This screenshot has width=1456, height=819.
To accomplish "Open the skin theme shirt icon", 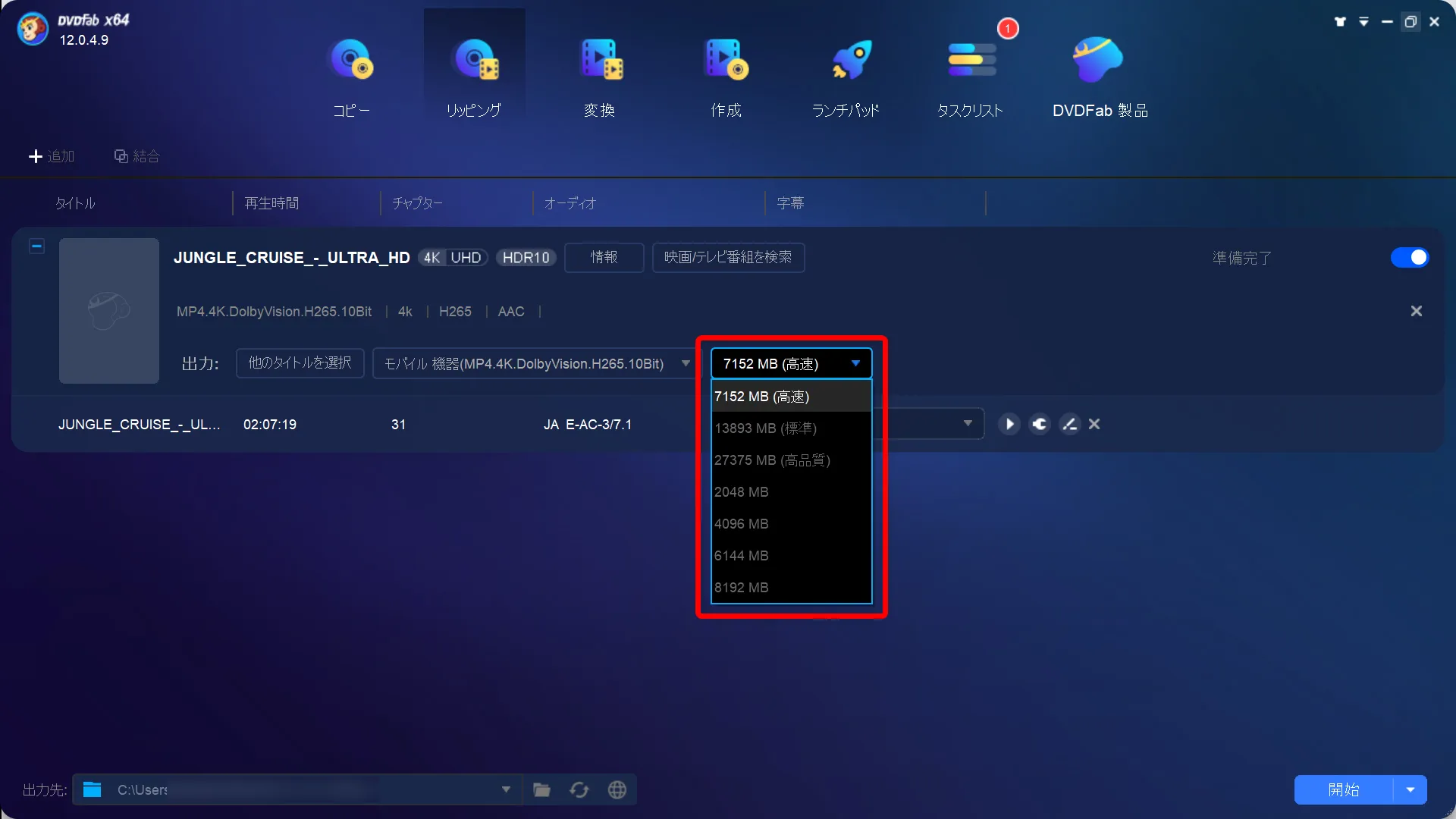I will coord(1340,22).
